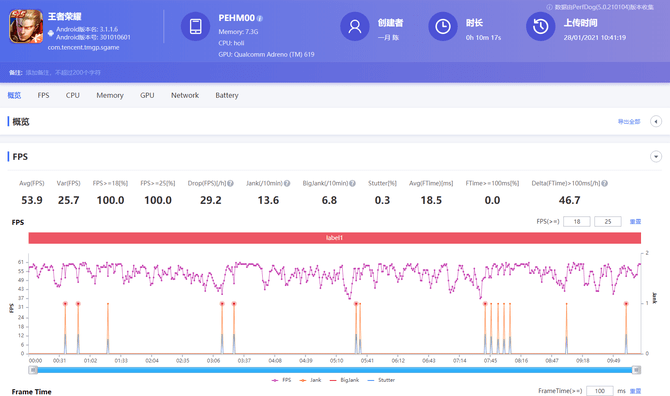Click upload time 28/01/2021 10:41:19
Screen dimensions: 670x396
pos(594,38)
